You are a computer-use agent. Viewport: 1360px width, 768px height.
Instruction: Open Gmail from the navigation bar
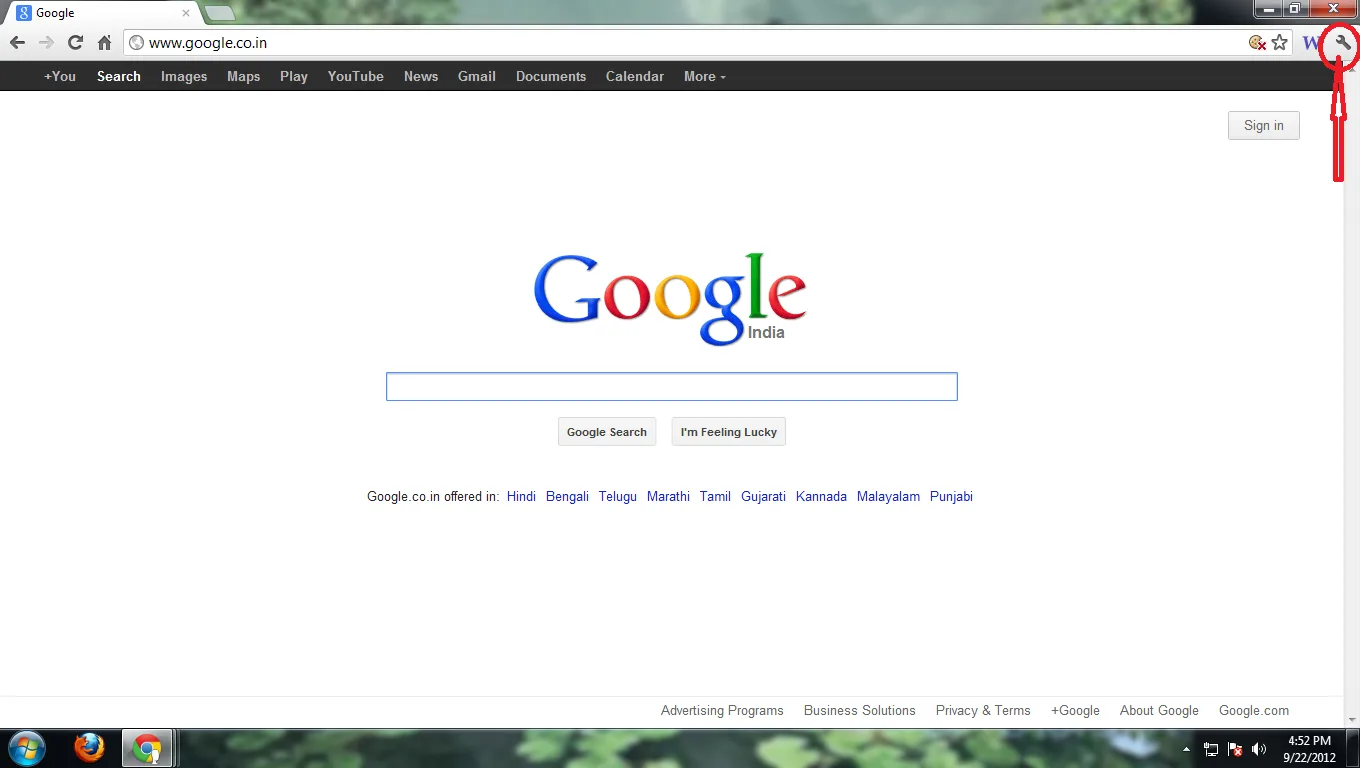[x=476, y=76]
